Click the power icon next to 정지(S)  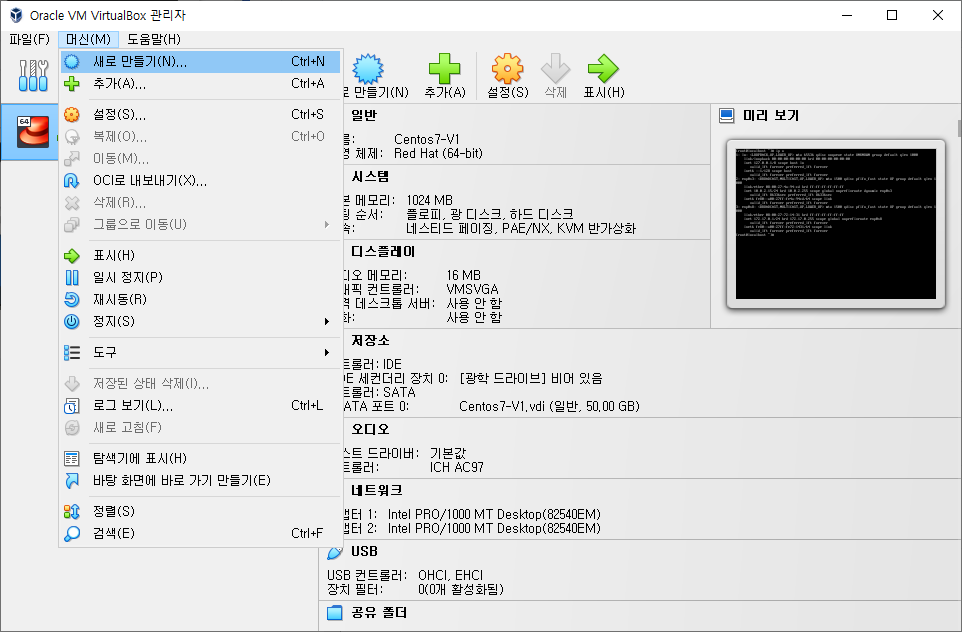pos(72,322)
